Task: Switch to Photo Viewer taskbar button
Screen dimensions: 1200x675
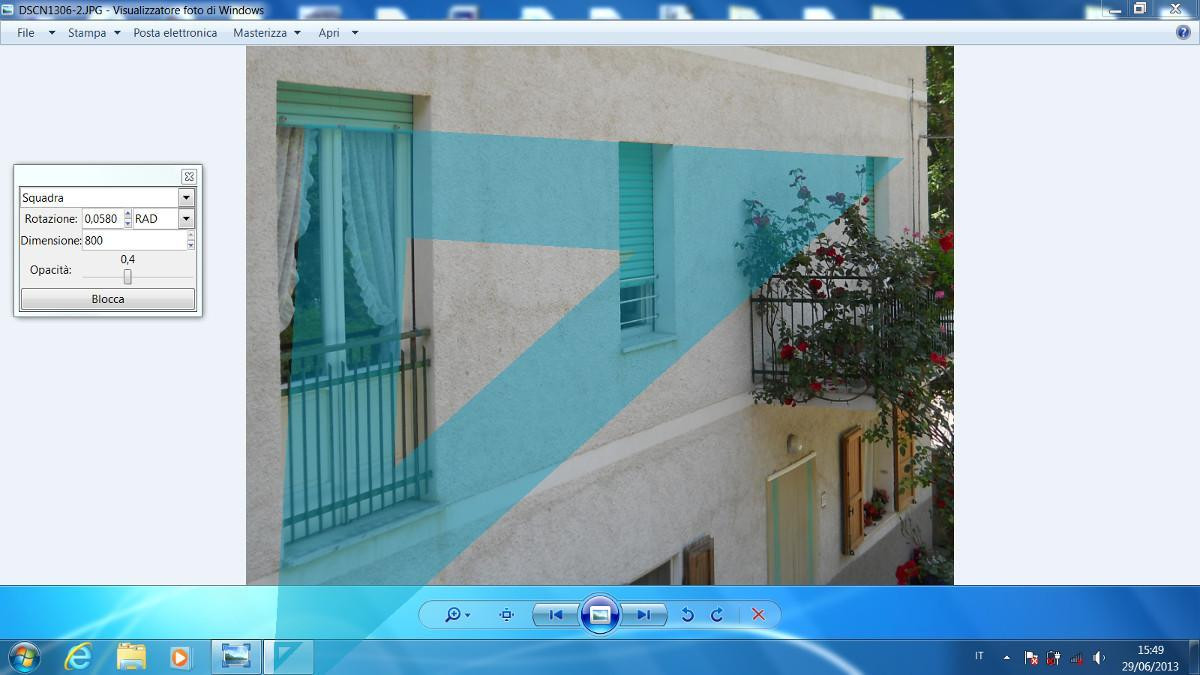Action: [236, 657]
